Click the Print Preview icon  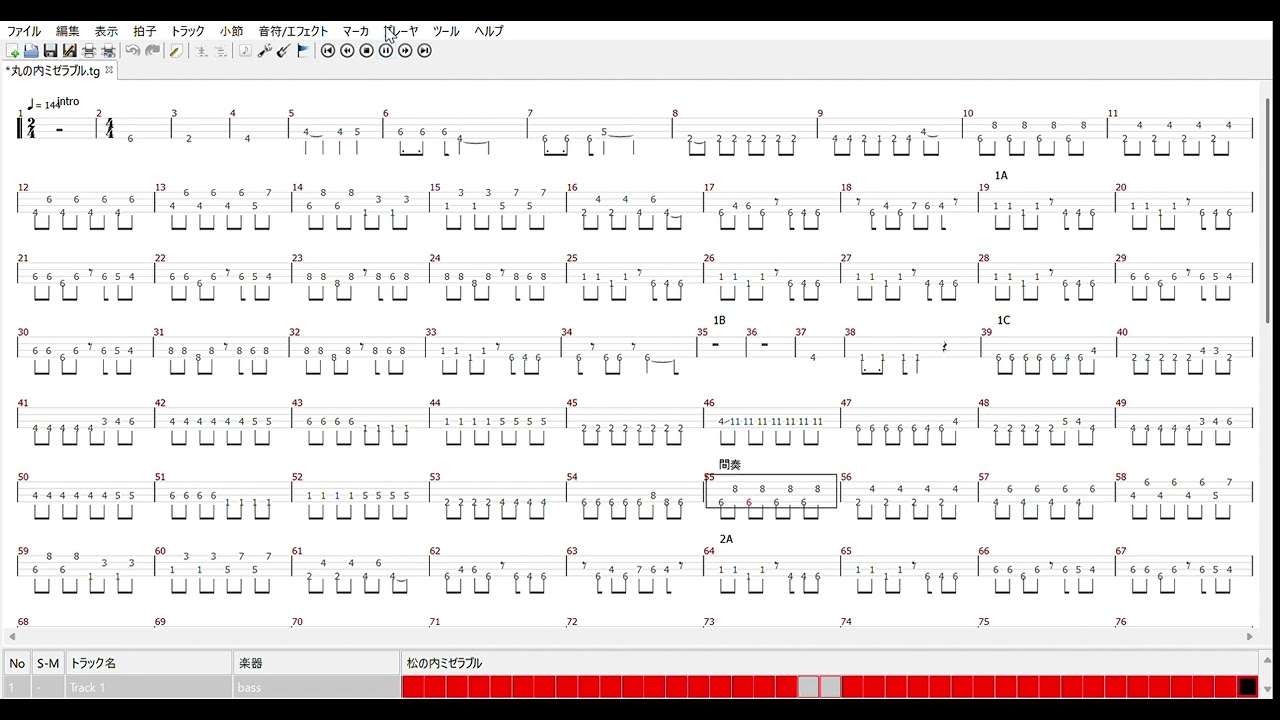(x=108, y=51)
